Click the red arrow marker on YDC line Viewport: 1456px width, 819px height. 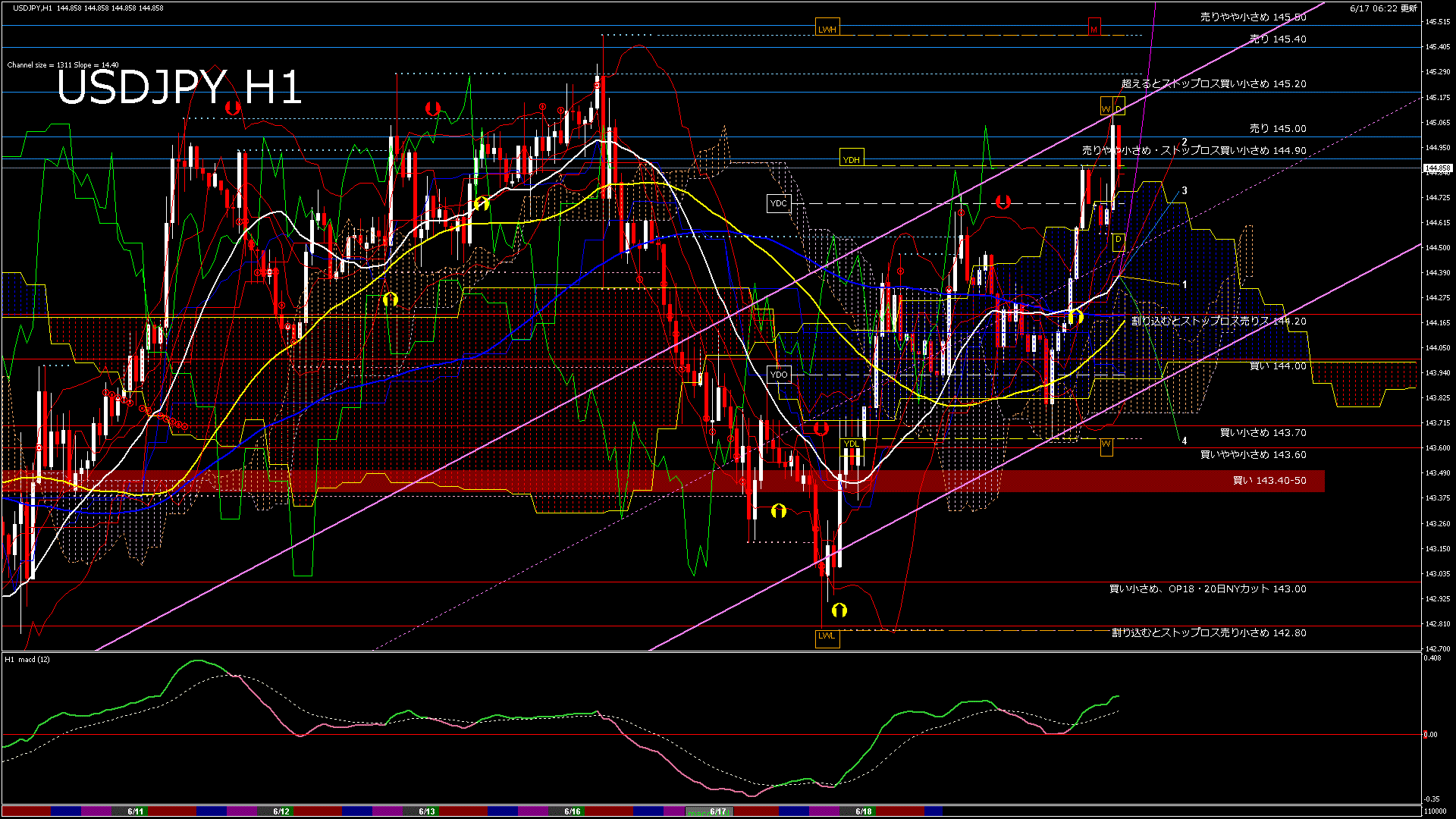[x=1003, y=202]
